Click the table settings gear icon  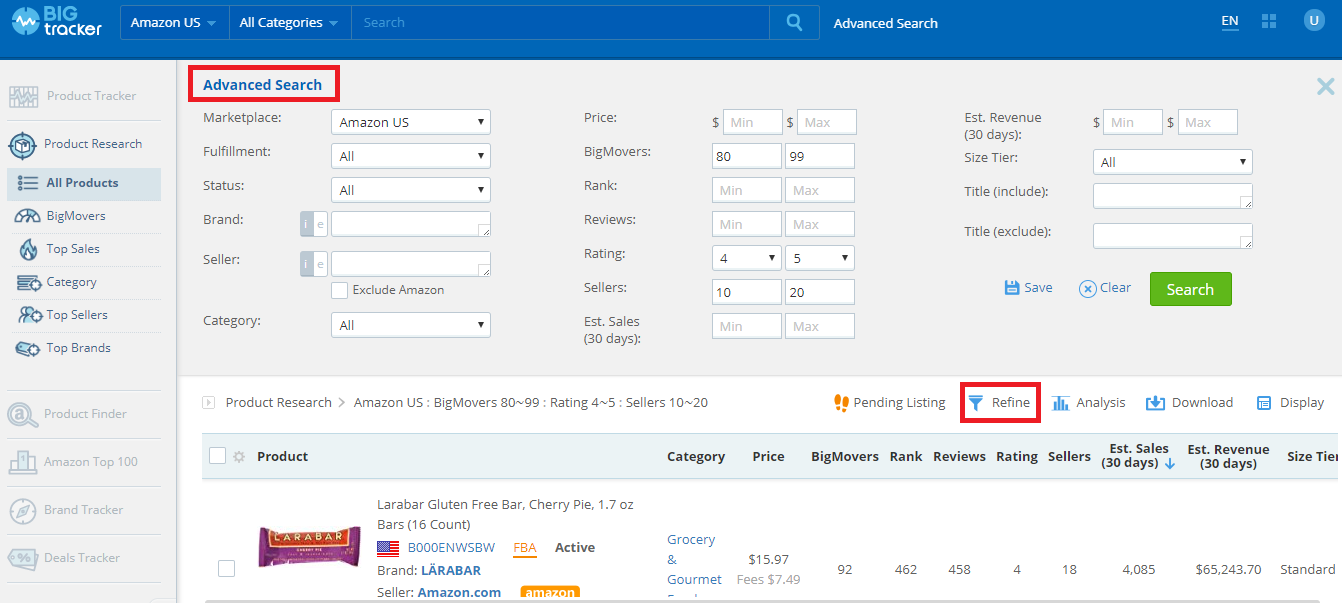pyautogui.click(x=239, y=457)
